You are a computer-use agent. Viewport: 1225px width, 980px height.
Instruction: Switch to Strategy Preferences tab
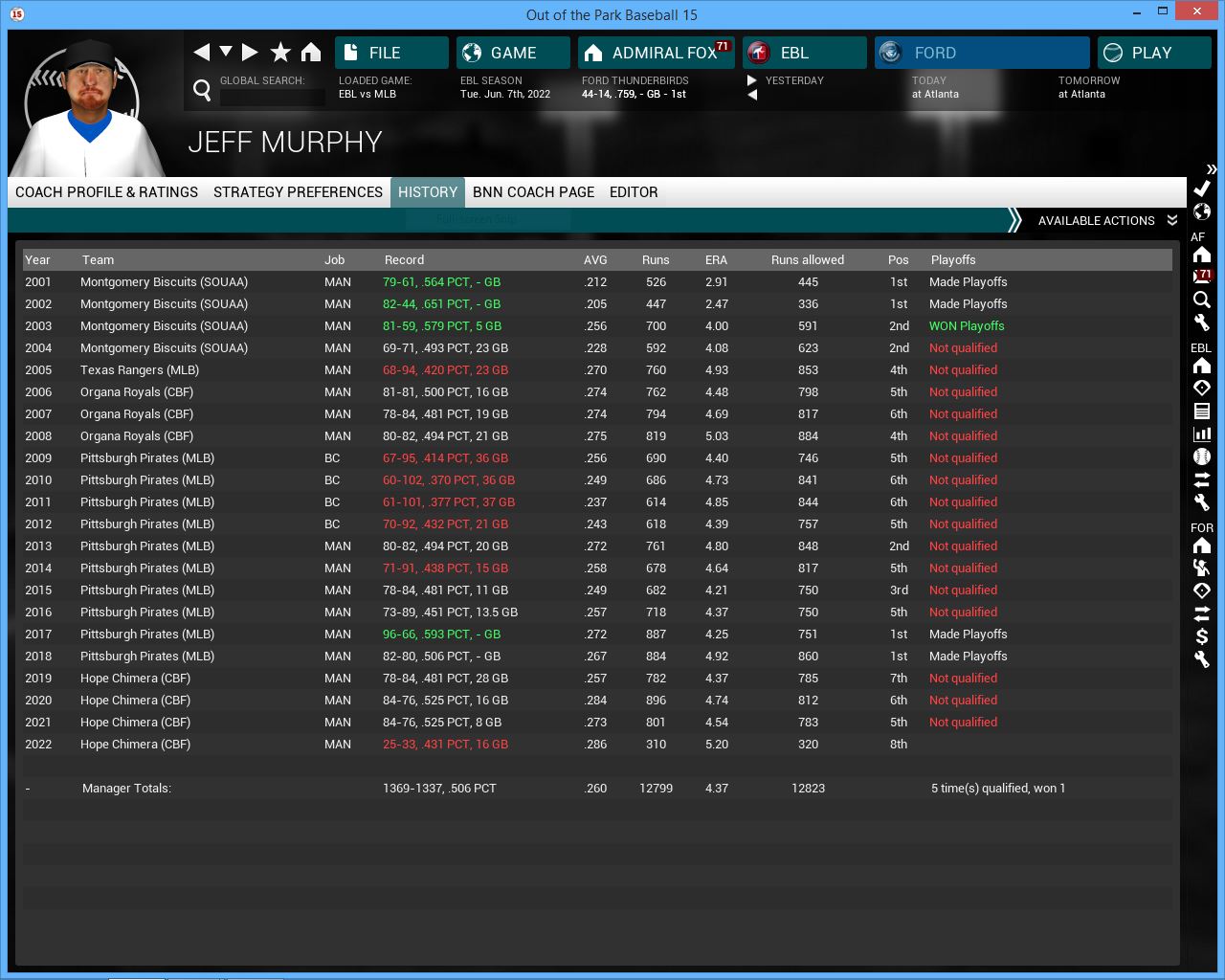(298, 192)
